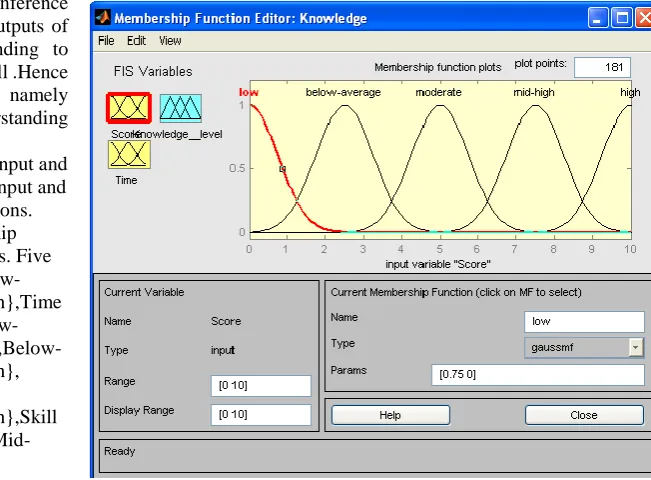Click the Close button
Screen dimensions: 651x480
tap(584, 415)
